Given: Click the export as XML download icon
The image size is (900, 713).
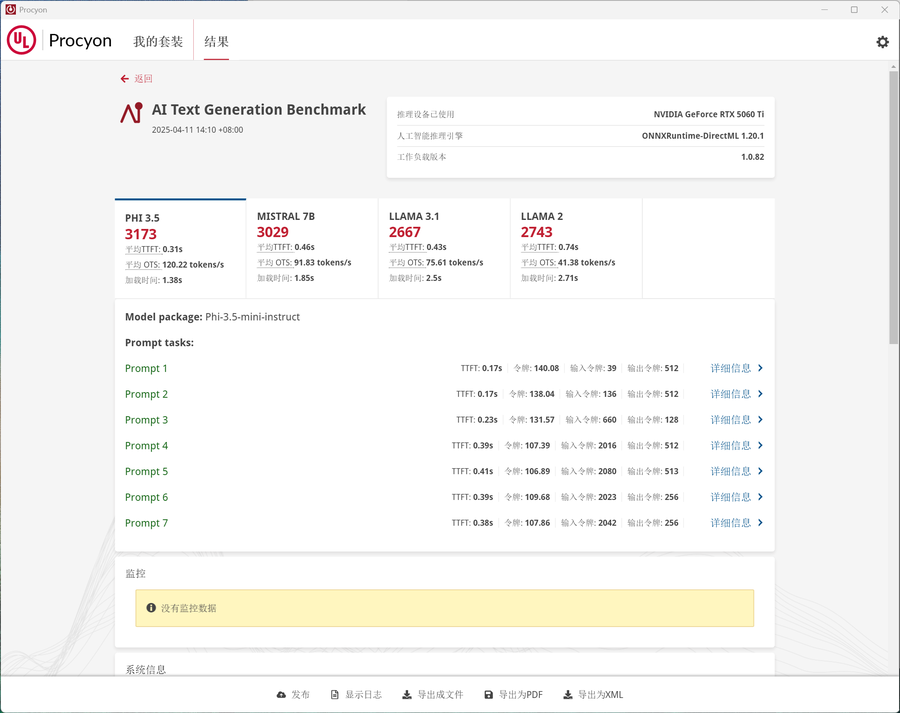Looking at the screenshot, I should click(568, 695).
